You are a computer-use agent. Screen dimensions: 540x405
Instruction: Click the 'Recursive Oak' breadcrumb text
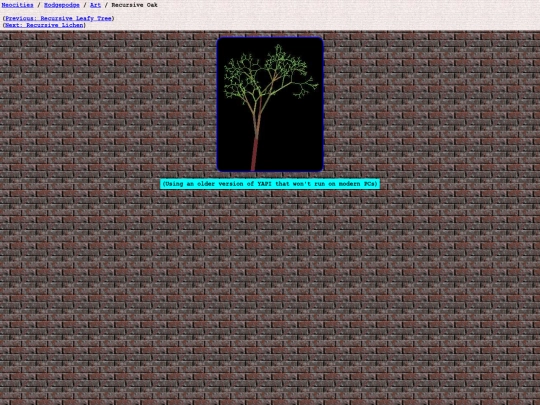(x=134, y=5)
